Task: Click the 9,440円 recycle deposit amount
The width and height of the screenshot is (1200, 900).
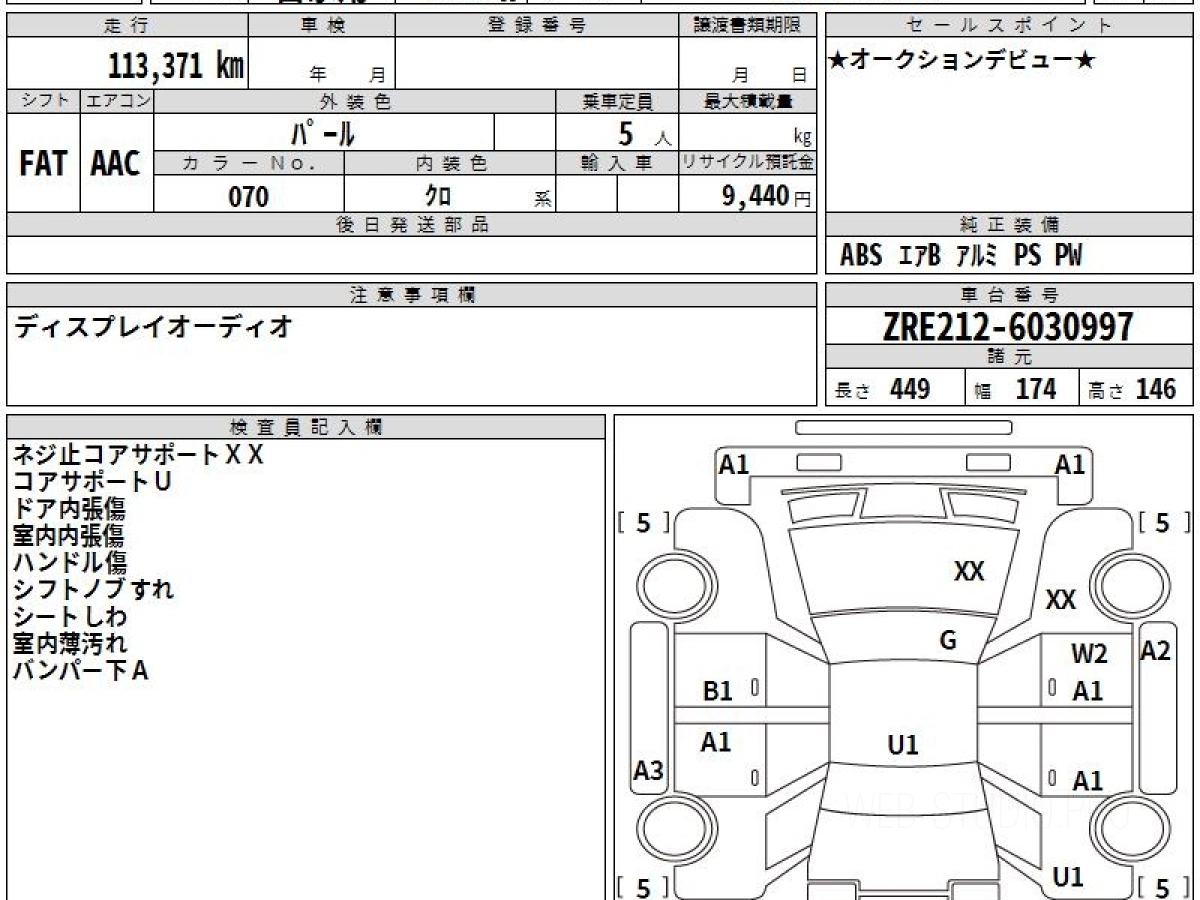Action: coord(767,197)
